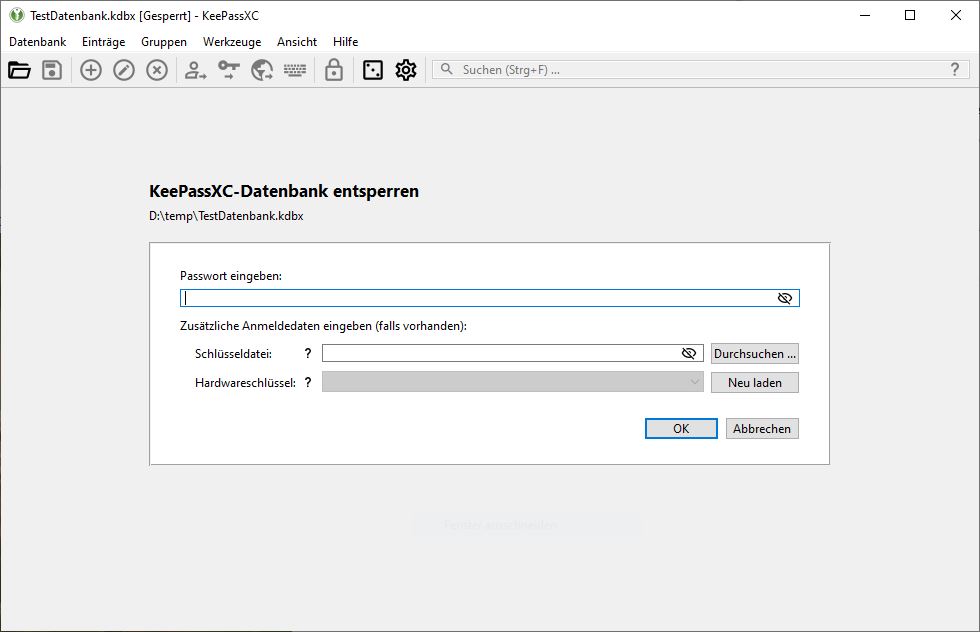The width and height of the screenshot is (980, 632).
Task: Focus the Passwort eingeben field
Action: coord(489,298)
